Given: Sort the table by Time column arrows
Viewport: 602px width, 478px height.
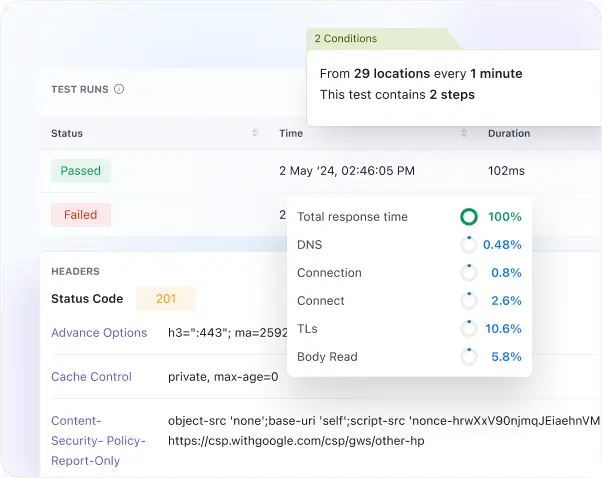Looking at the screenshot, I should click(x=464, y=133).
